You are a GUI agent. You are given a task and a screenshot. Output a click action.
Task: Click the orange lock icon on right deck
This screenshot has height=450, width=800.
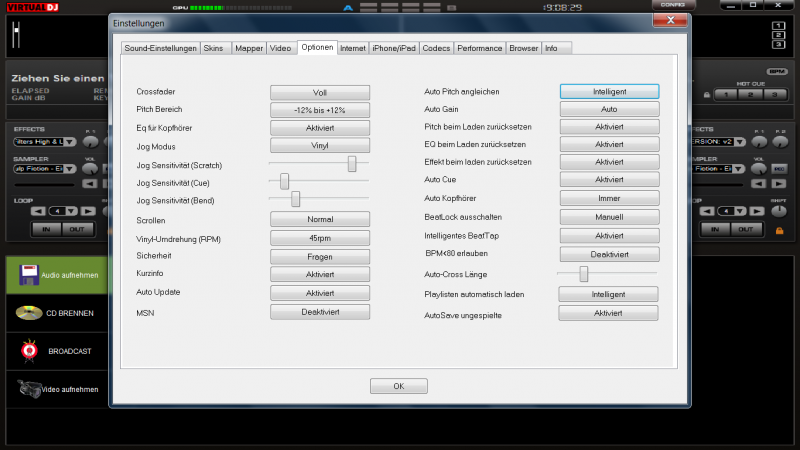[x=779, y=232]
